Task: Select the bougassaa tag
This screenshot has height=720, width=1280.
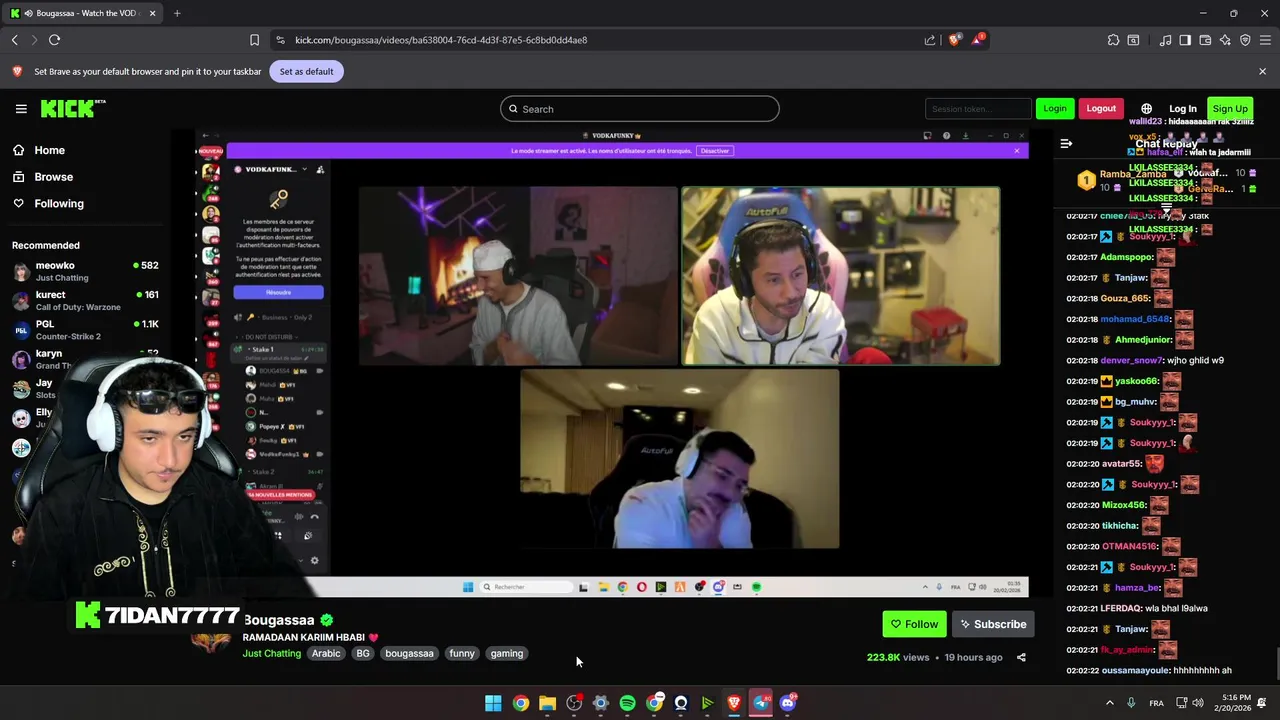Action: [x=409, y=654]
